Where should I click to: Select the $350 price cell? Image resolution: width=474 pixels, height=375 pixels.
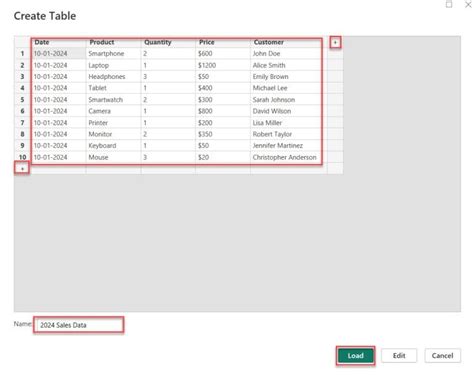pos(223,134)
